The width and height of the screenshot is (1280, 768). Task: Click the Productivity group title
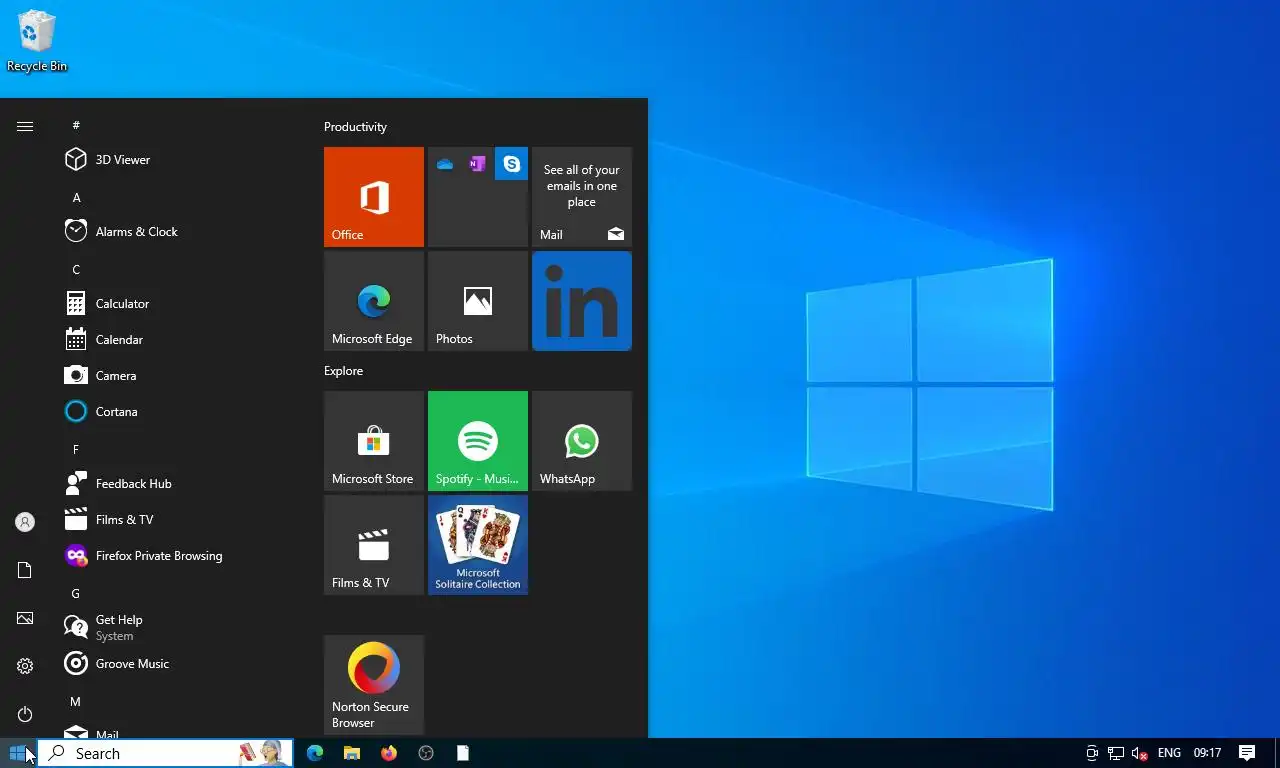tap(355, 127)
